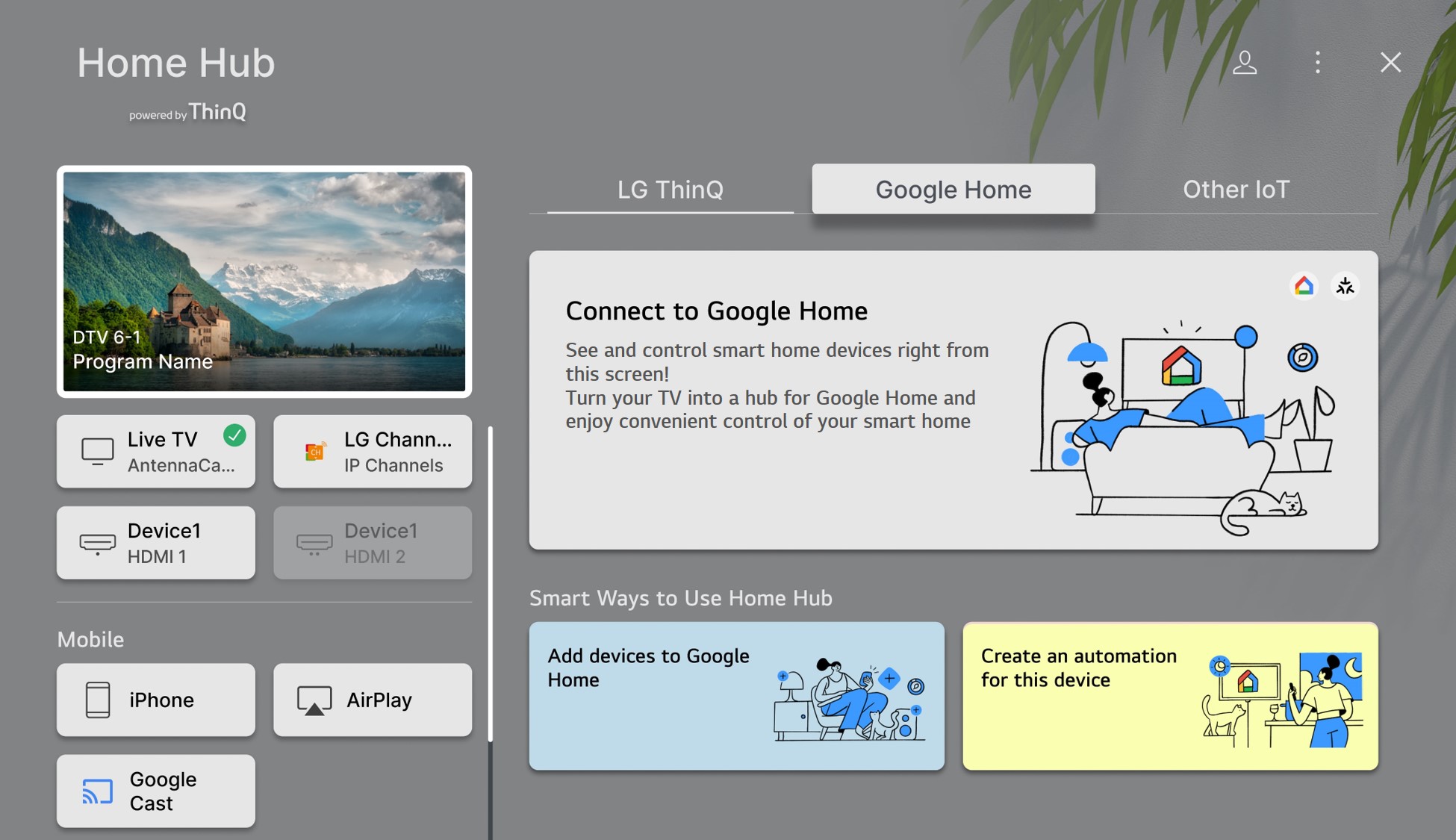Click the three-dot menu icon top right
1456x840 pixels.
(1318, 62)
